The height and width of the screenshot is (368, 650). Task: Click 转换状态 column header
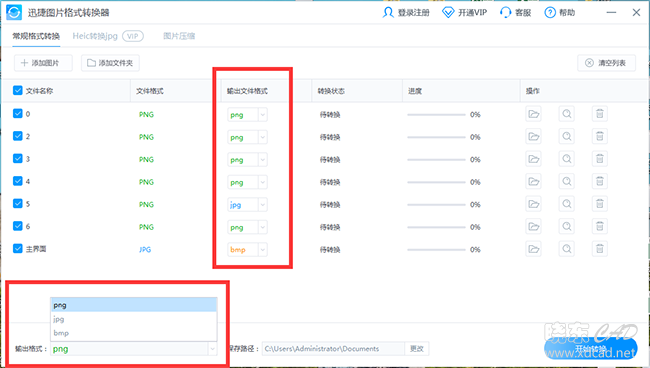click(331, 91)
